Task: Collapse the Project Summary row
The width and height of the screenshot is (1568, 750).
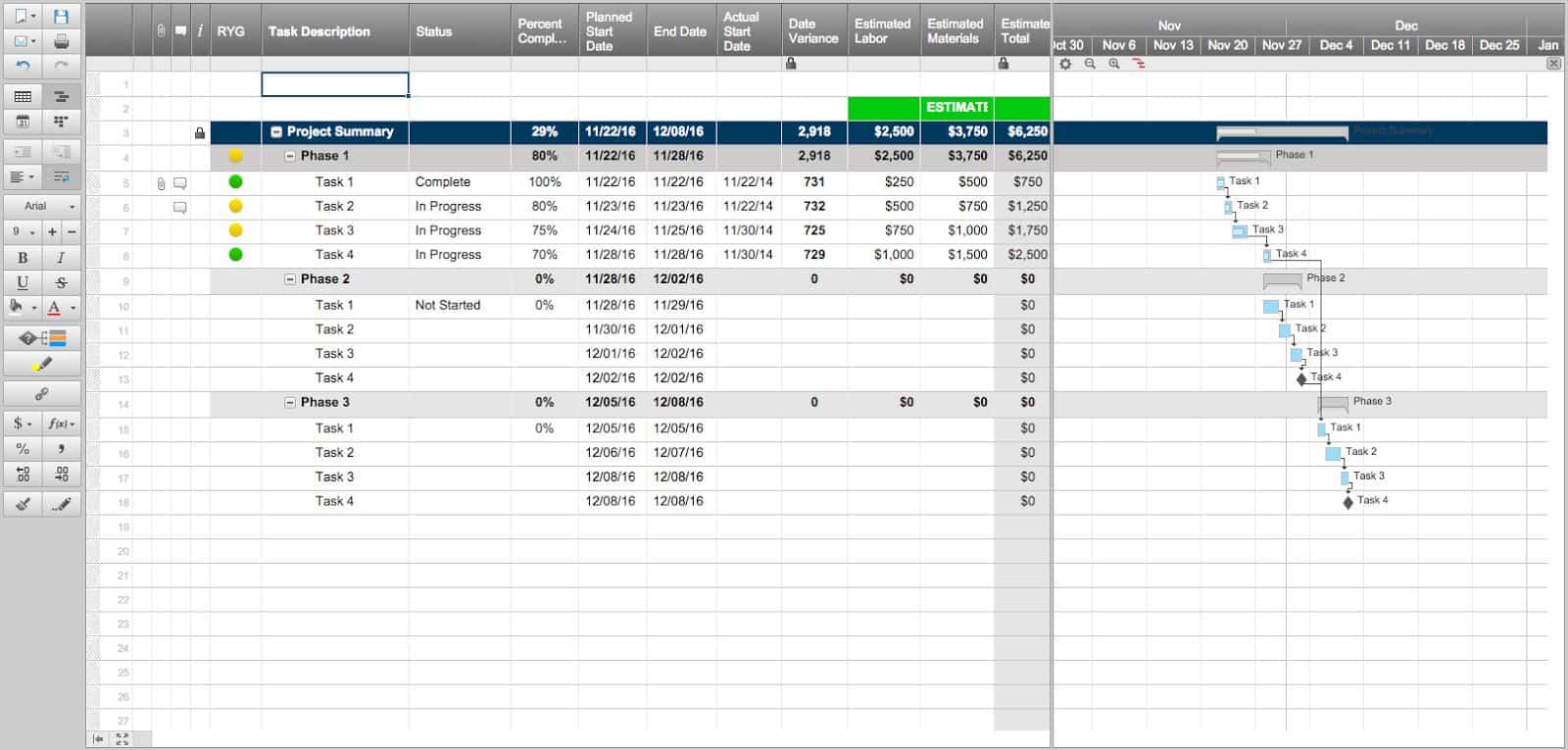Action: pyautogui.click(x=276, y=131)
